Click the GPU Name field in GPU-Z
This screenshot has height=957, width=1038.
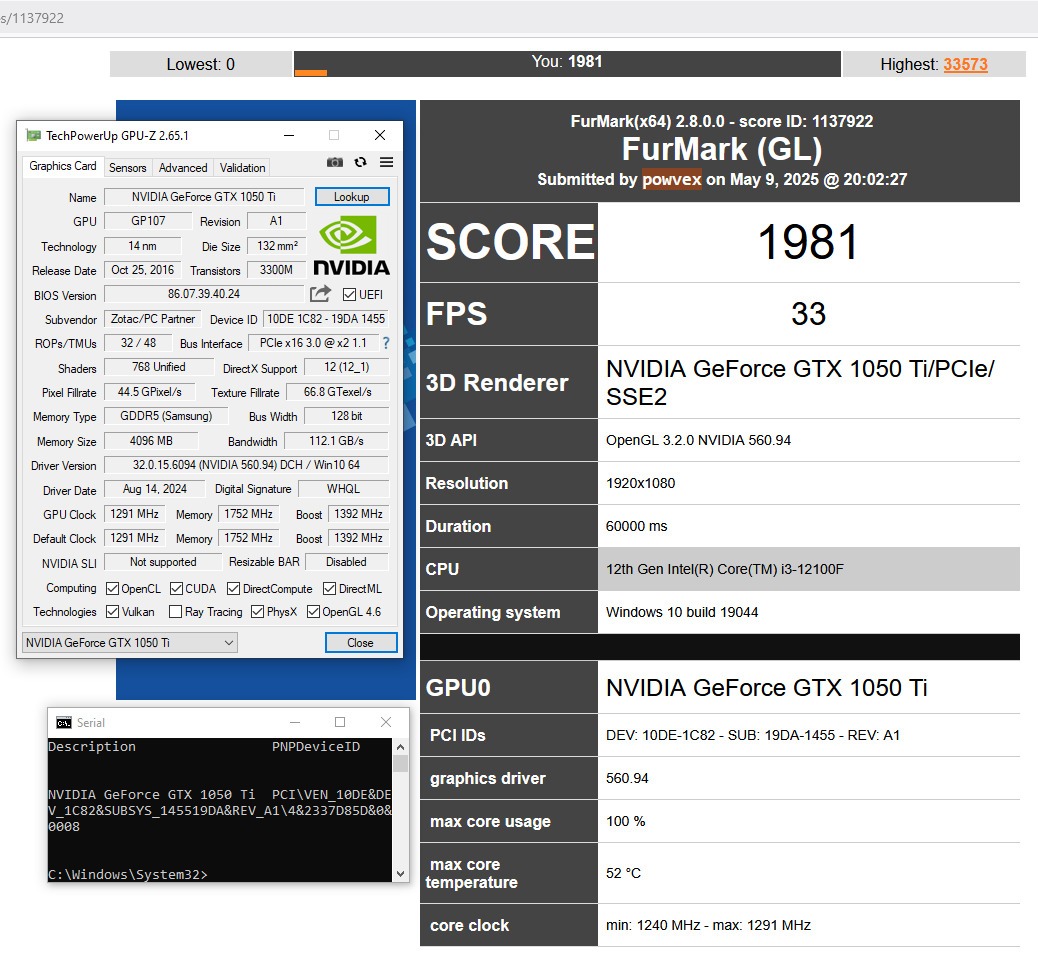click(204, 197)
